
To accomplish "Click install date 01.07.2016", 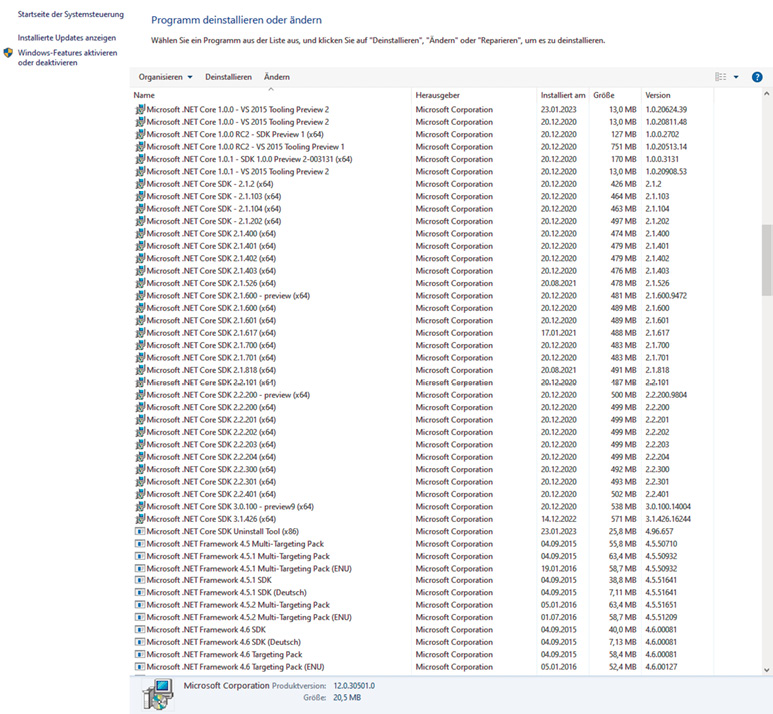I will point(559,617).
